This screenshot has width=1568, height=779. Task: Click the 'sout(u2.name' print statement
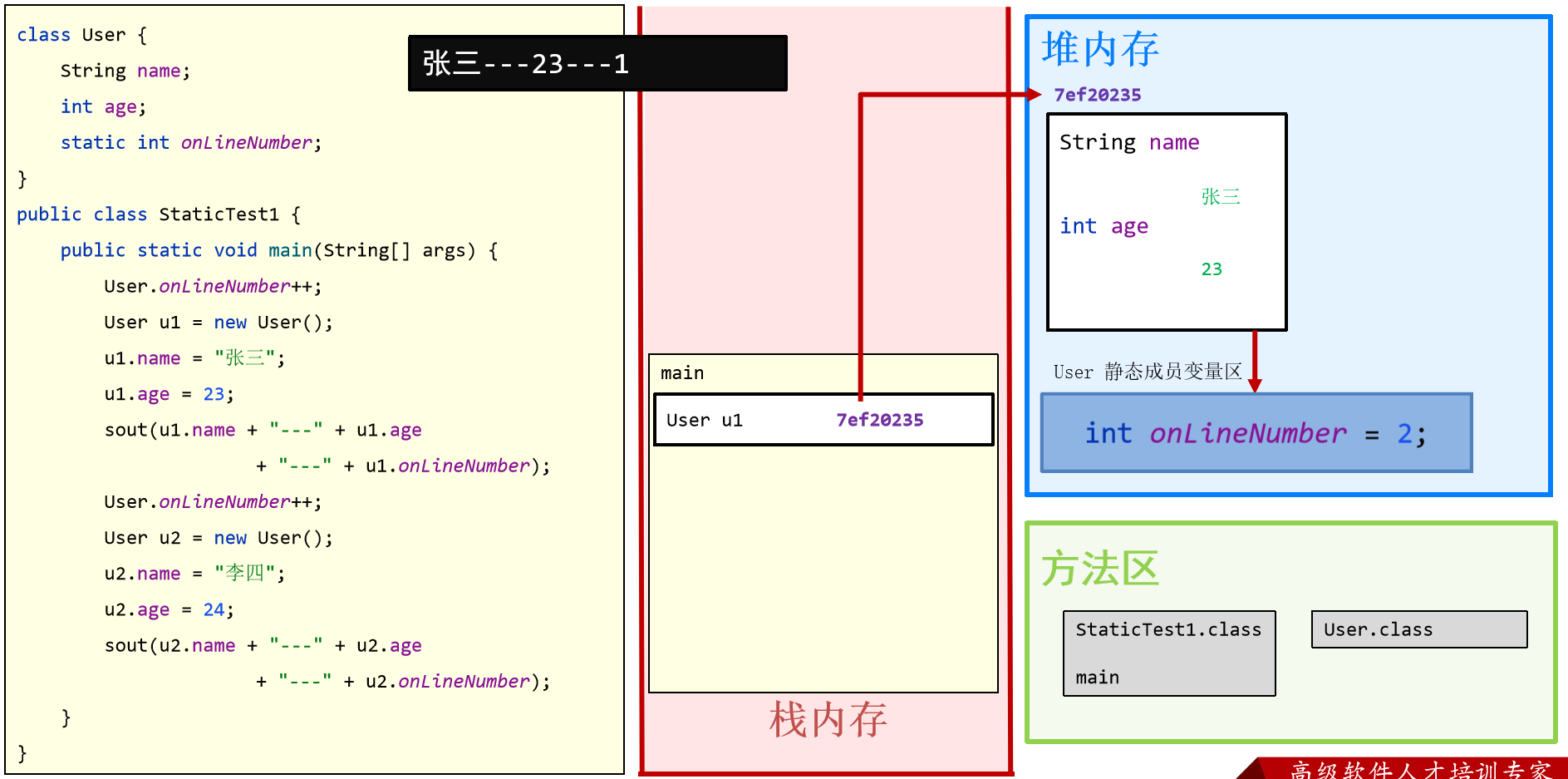click(x=263, y=645)
